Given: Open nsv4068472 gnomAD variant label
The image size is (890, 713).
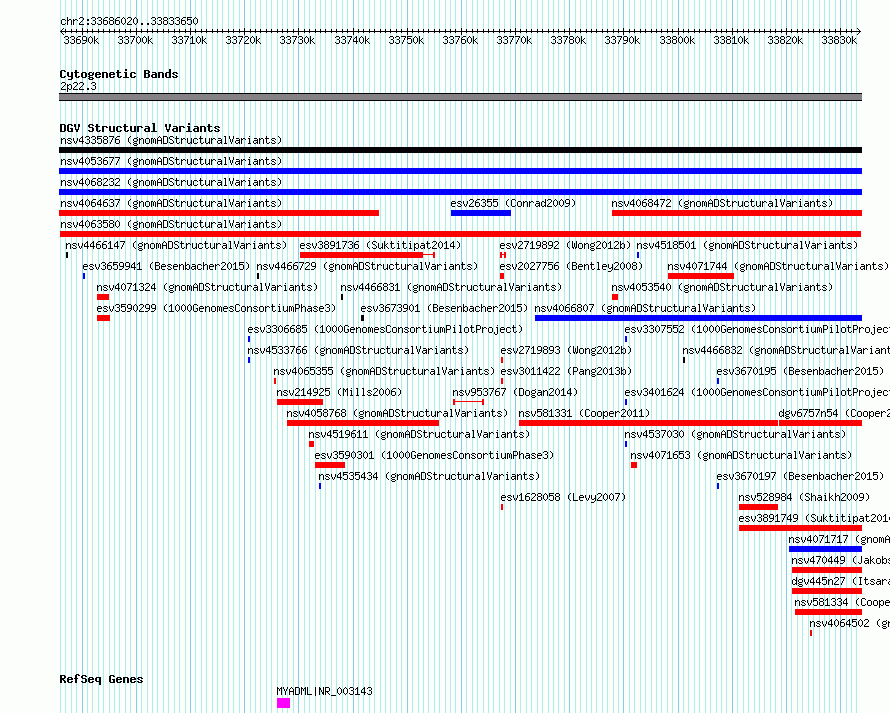Looking at the screenshot, I should pyautogui.click(x=722, y=203).
